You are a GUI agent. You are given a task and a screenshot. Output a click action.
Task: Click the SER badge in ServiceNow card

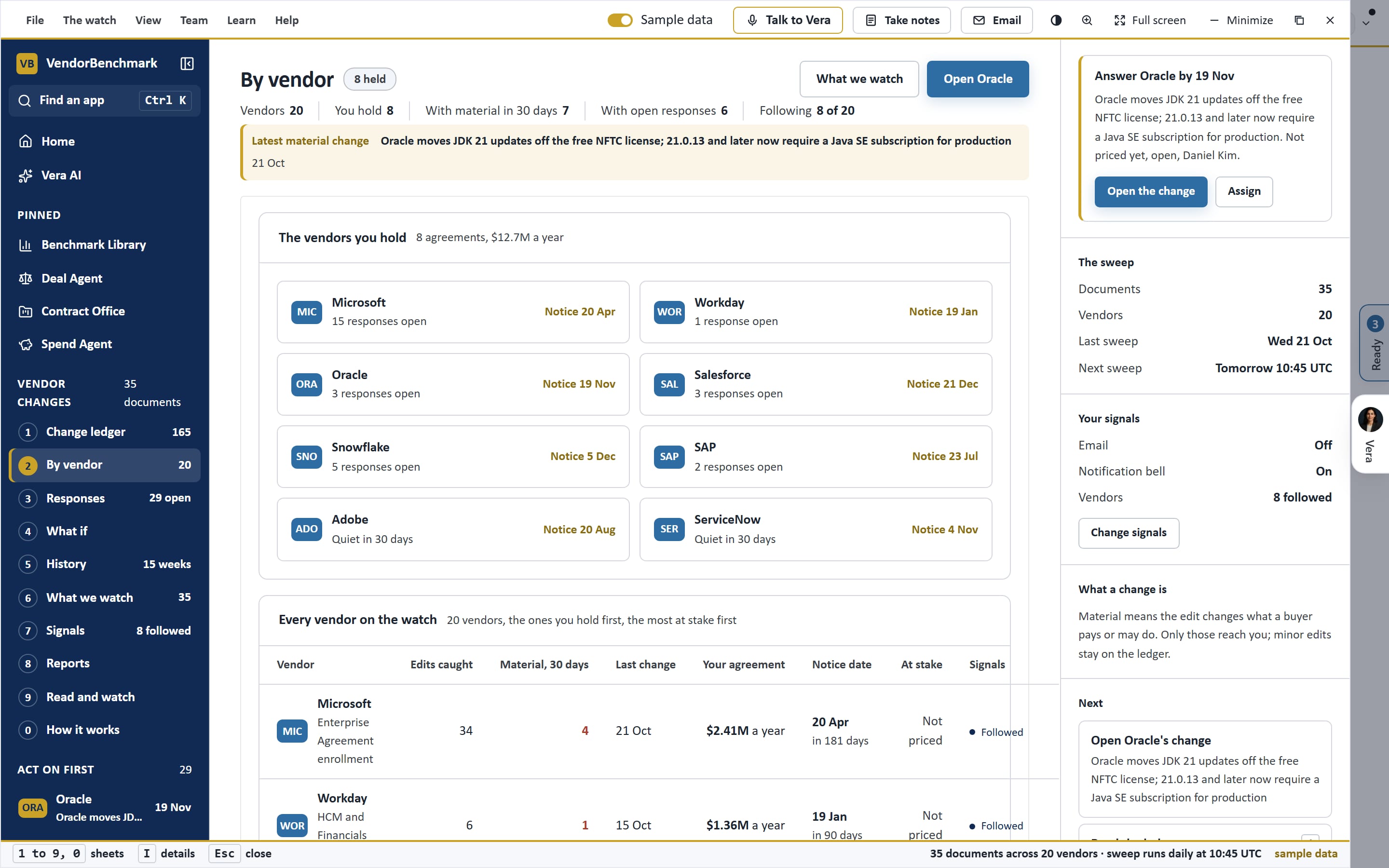pyautogui.click(x=669, y=529)
